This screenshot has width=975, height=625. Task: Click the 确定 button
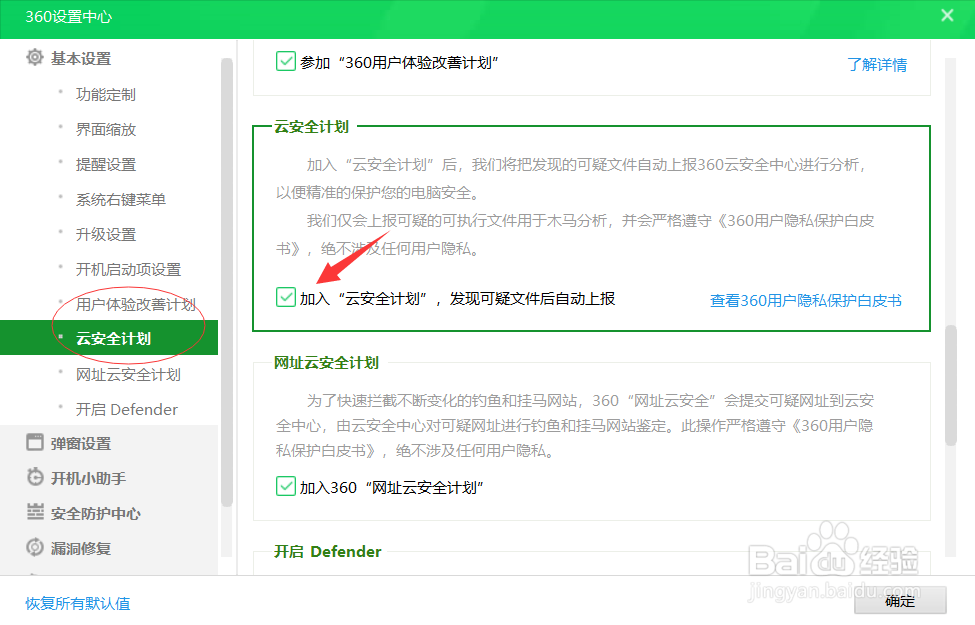tap(900, 601)
